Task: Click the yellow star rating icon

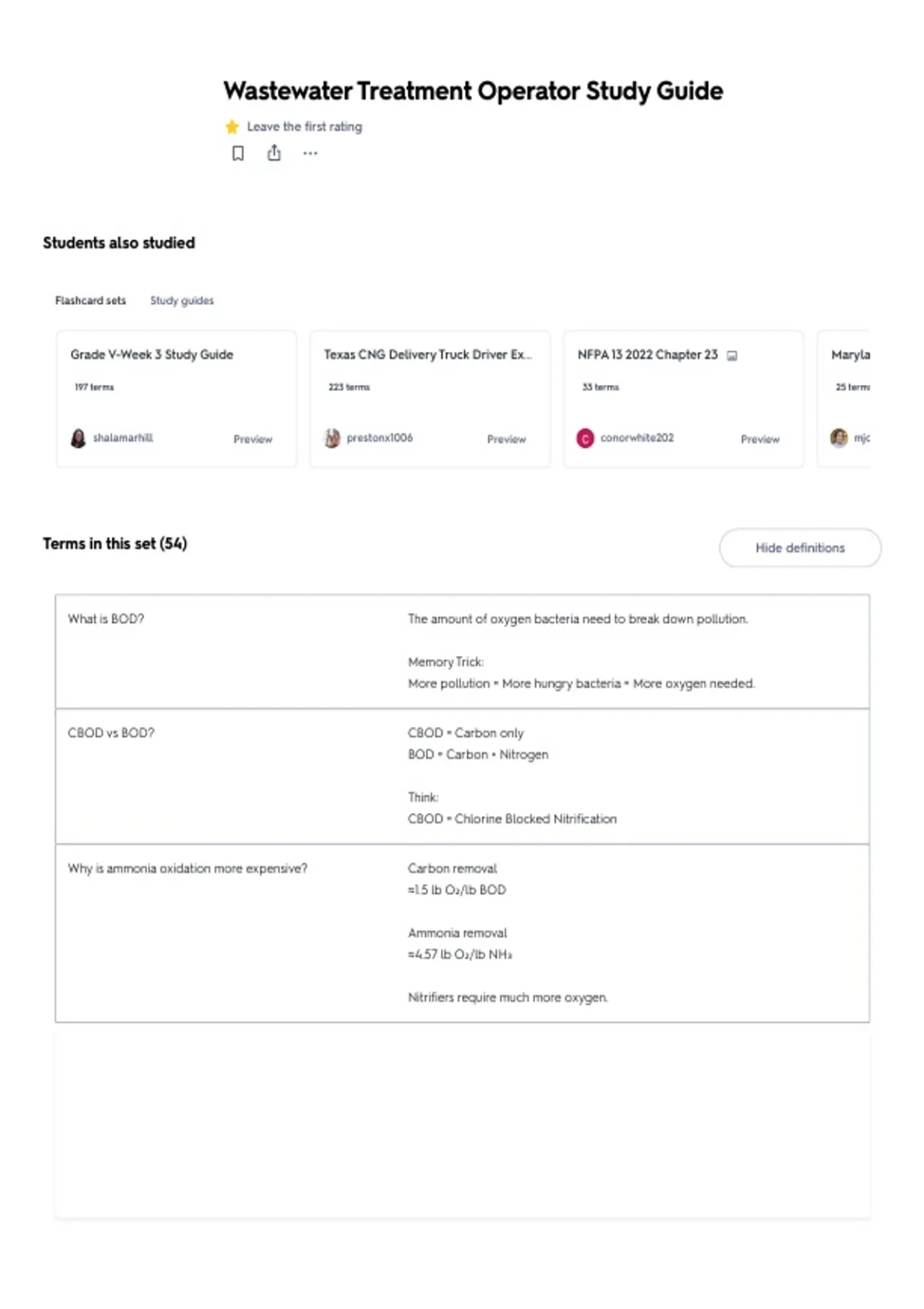Action: click(232, 126)
